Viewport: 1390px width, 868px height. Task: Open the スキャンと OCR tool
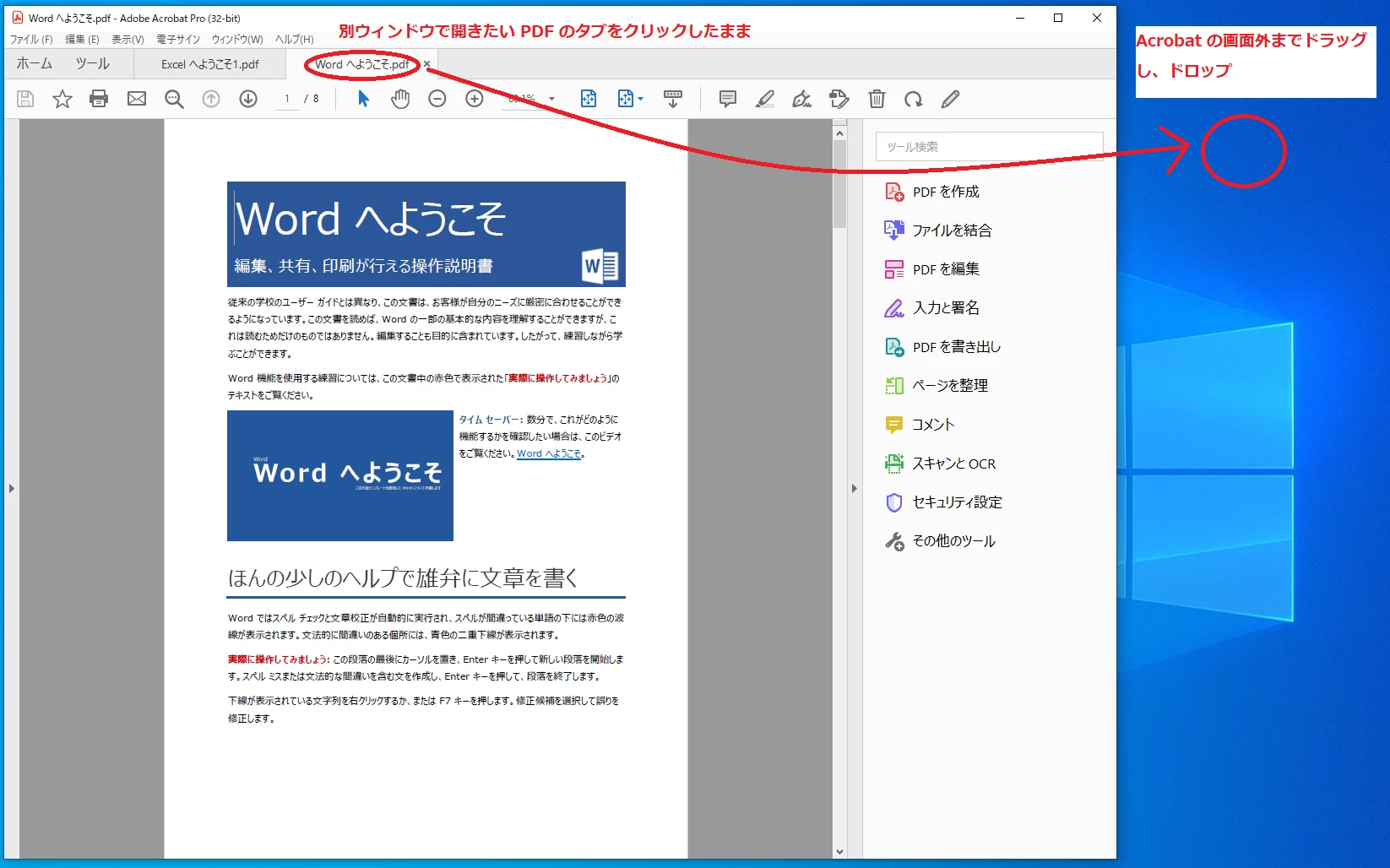point(940,463)
